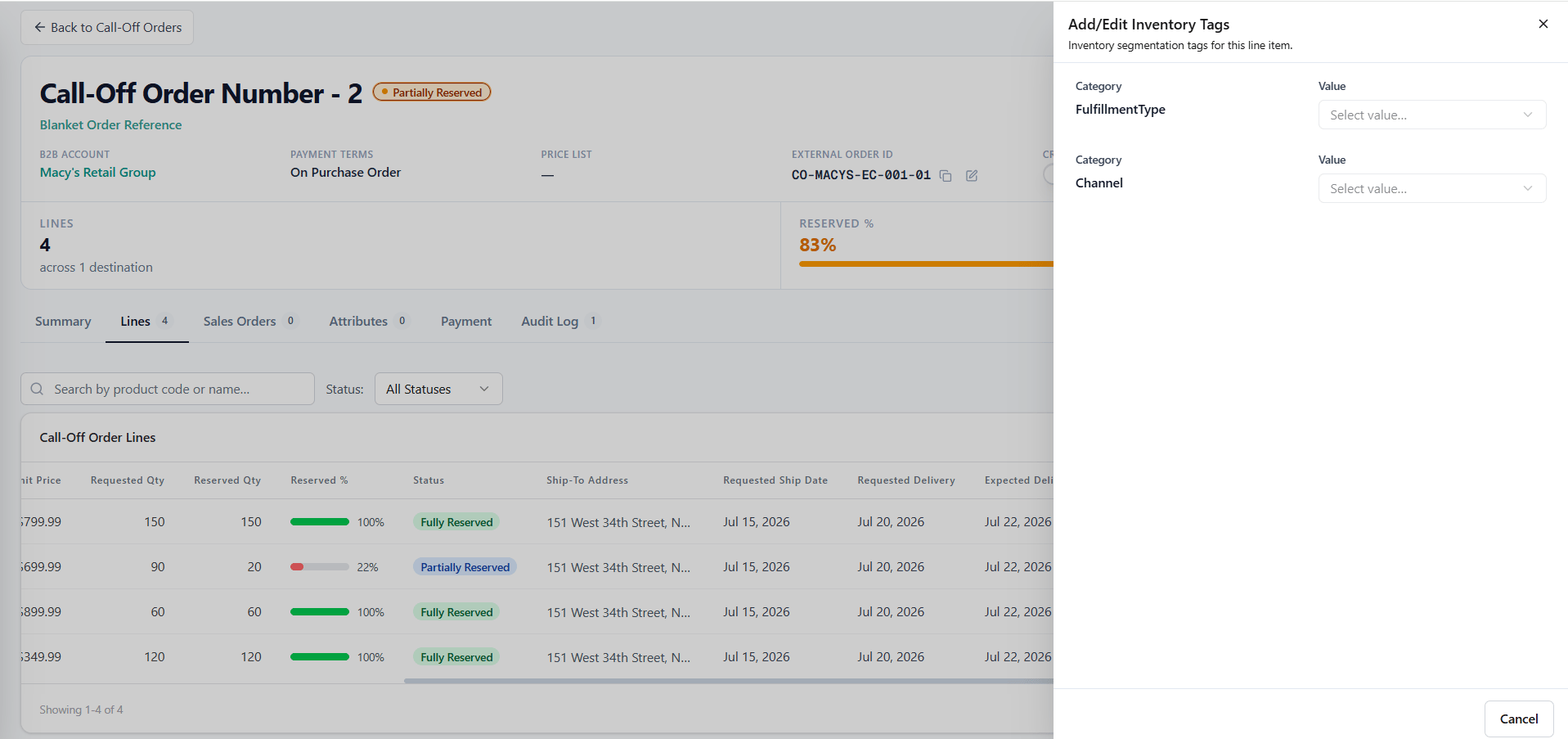Cancel the inventory tags dialog
The height and width of the screenshot is (739, 1568).
1518,719
